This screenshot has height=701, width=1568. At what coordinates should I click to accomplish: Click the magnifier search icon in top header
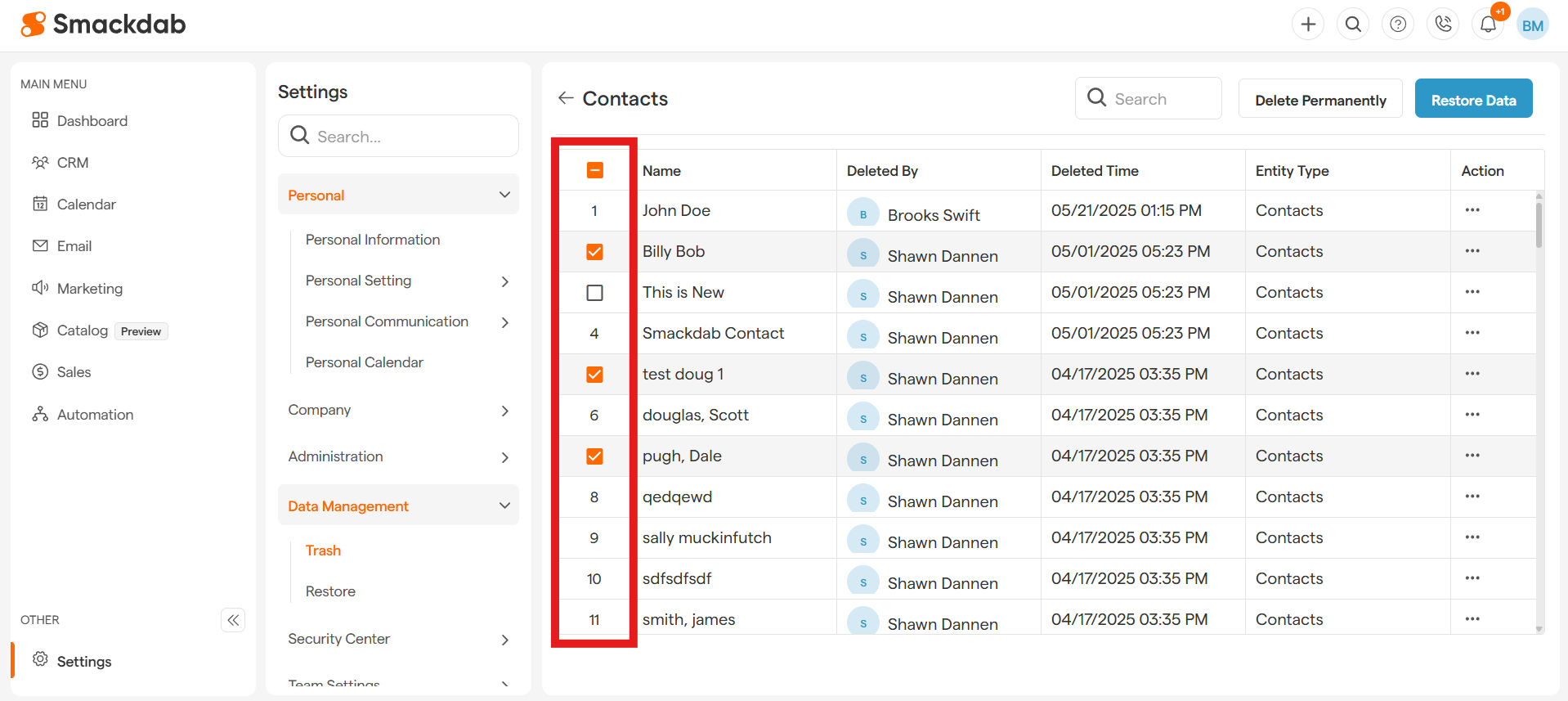tap(1353, 25)
